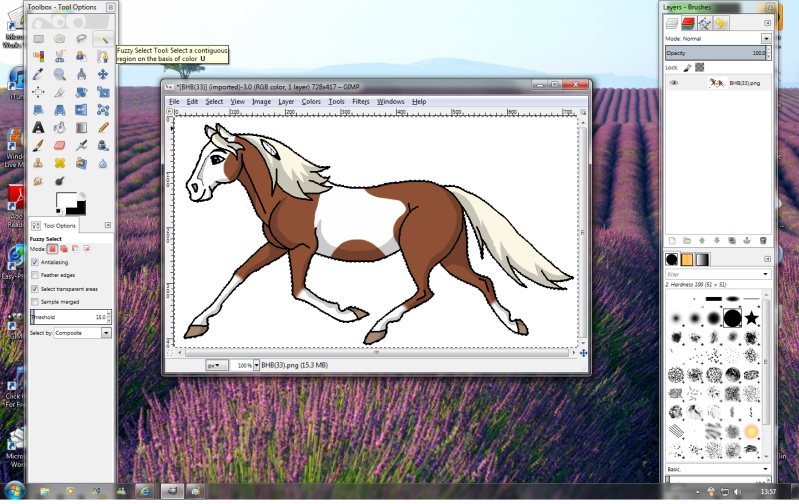Select the Perspective tool

point(60,110)
